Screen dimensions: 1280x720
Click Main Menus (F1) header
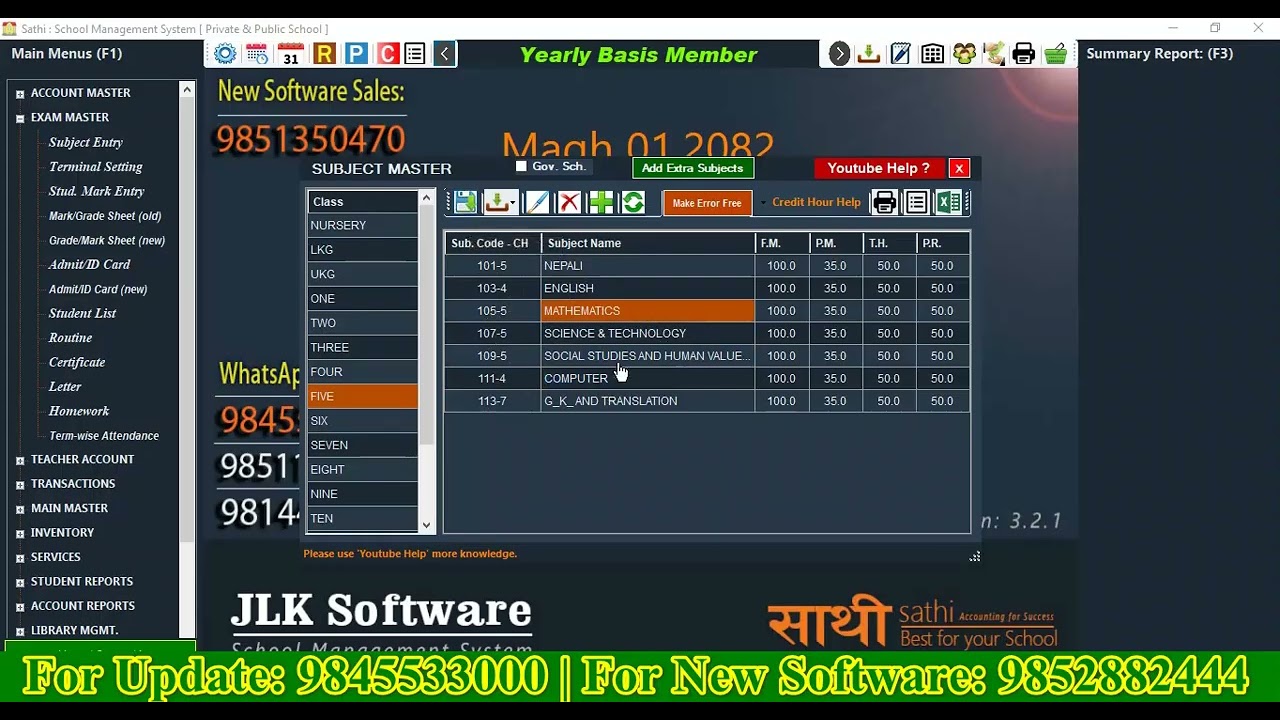pyautogui.click(x=66, y=54)
